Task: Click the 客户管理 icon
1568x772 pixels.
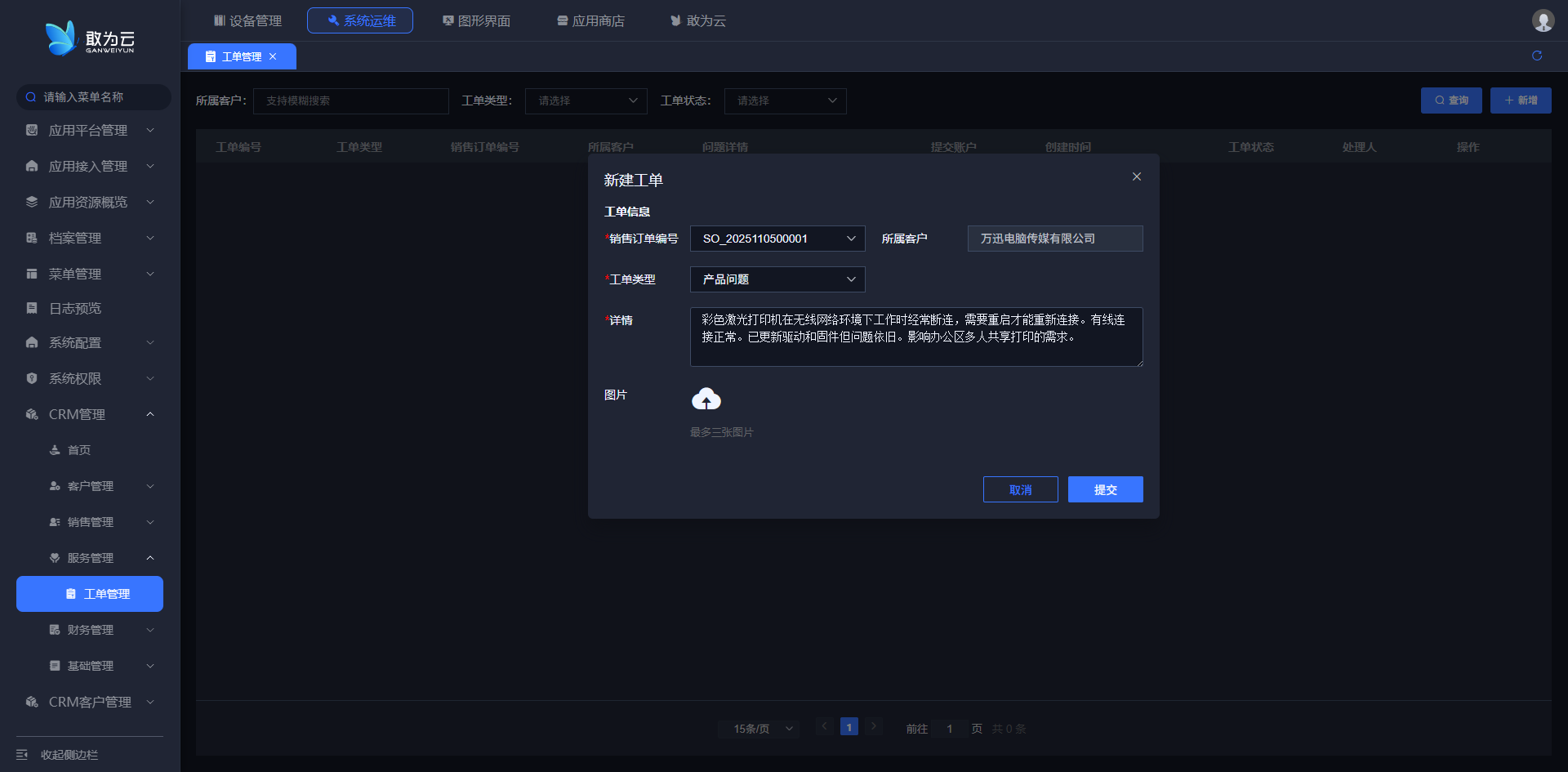Action: coord(55,486)
